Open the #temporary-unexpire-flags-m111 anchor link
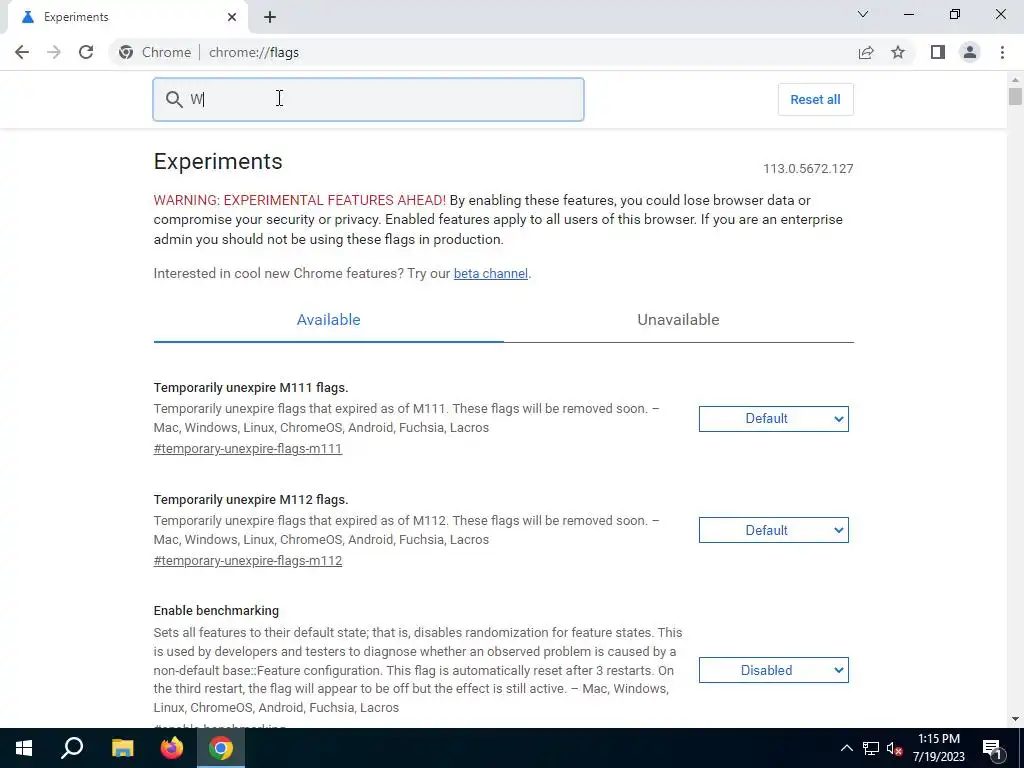This screenshot has height=768, width=1024. [x=248, y=449]
